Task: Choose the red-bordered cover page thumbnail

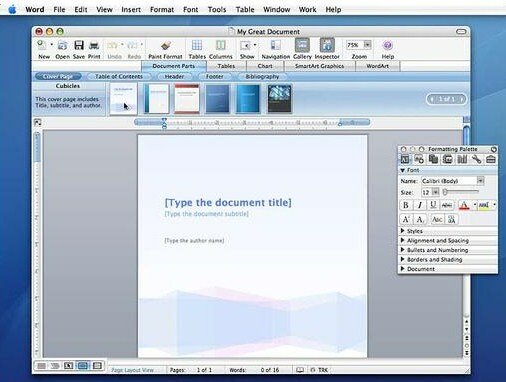Action: (x=187, y=99)
